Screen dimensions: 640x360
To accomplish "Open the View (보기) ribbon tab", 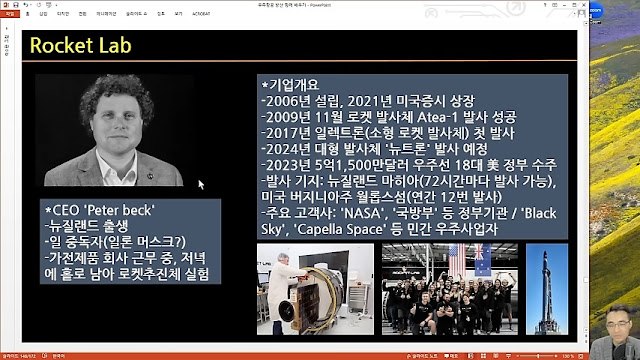I will click(178, 14).
